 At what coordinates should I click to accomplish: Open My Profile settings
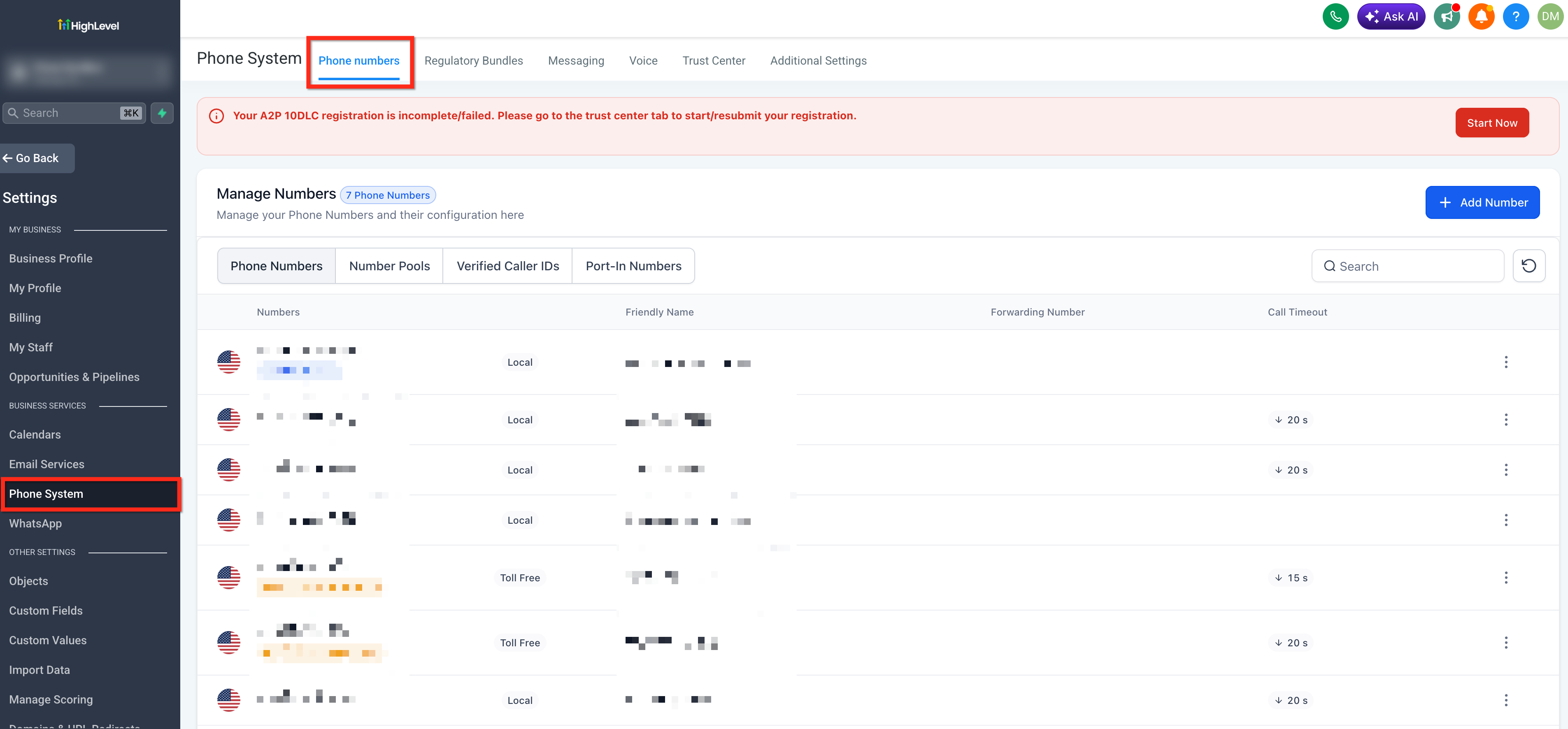pos(35,288)
